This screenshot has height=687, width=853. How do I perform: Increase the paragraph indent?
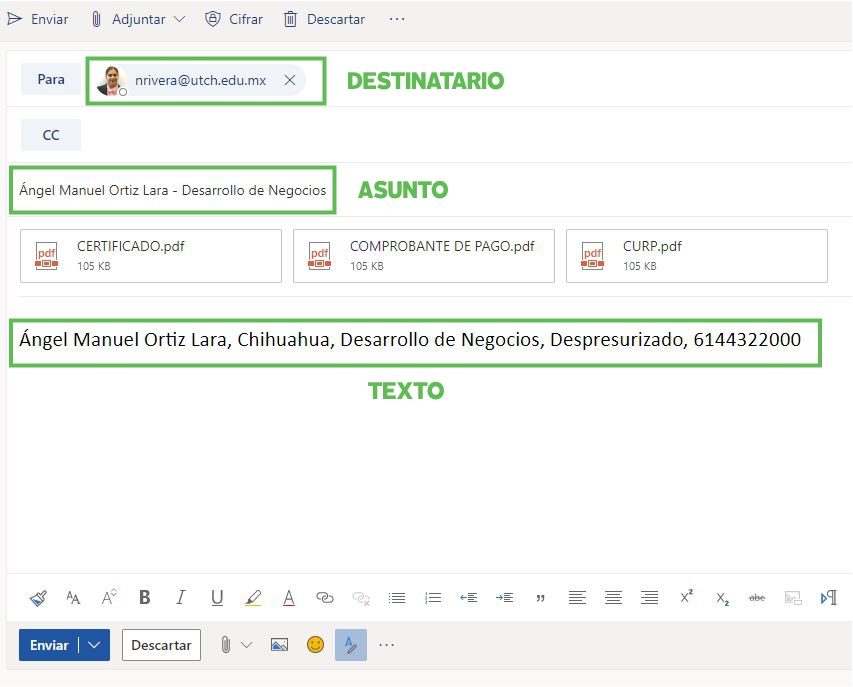(505, 597)
